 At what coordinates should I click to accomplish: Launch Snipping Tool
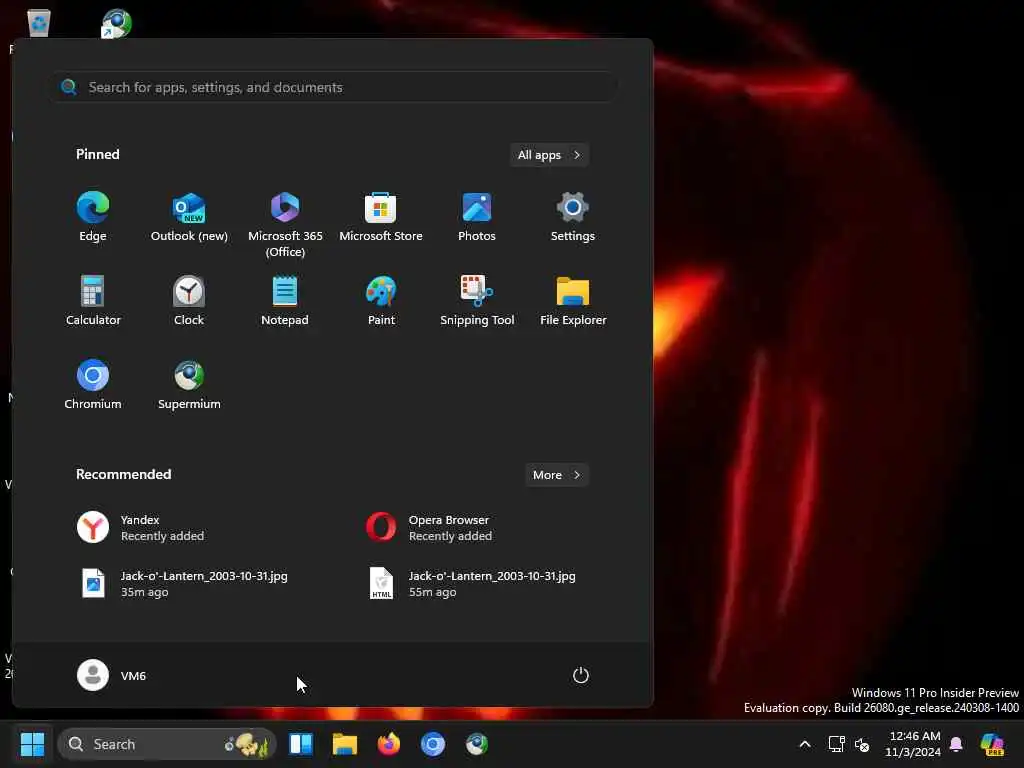click(x=477, y=301)
